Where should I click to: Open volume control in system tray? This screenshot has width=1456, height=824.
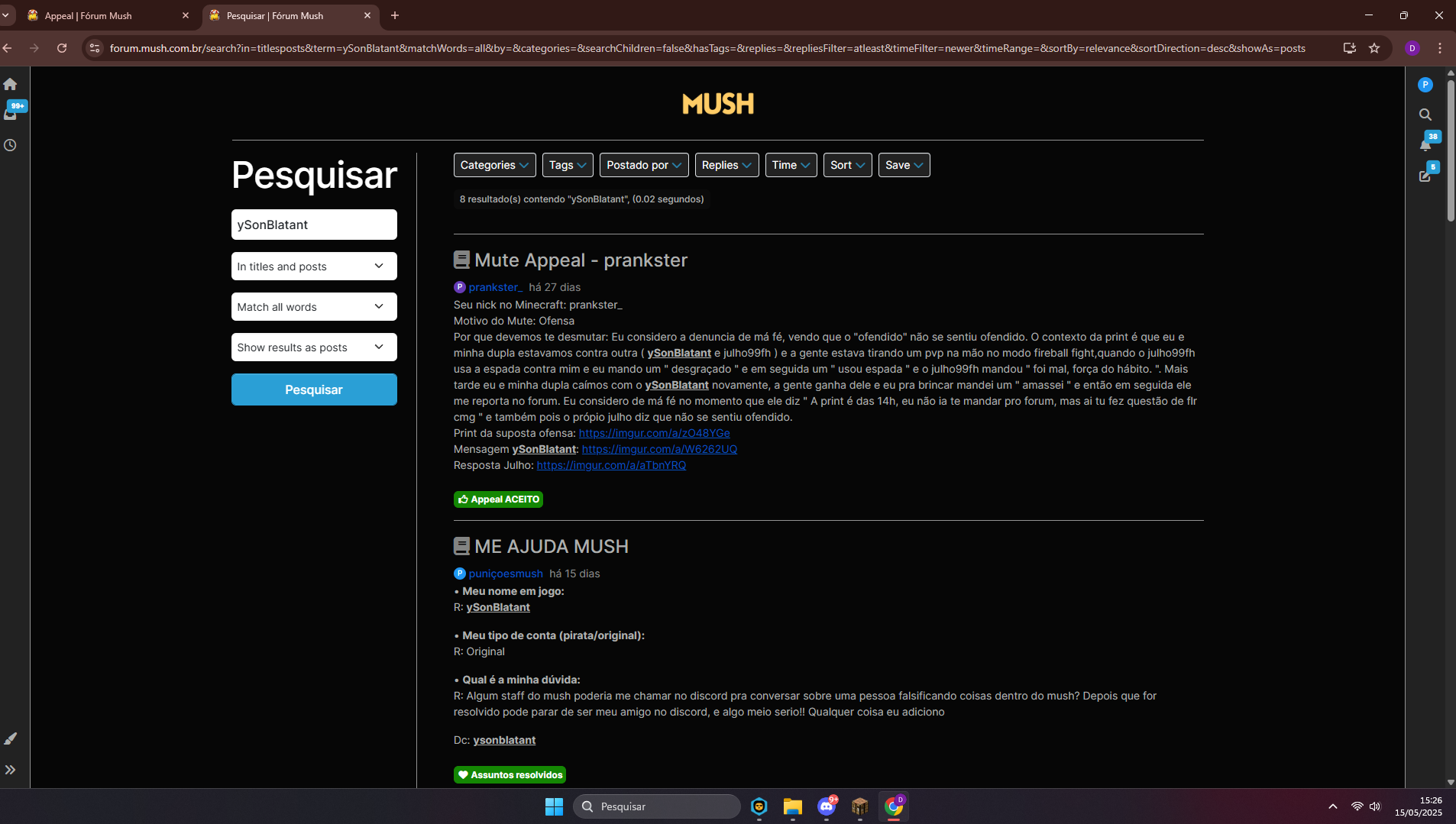click(1375, 806)
